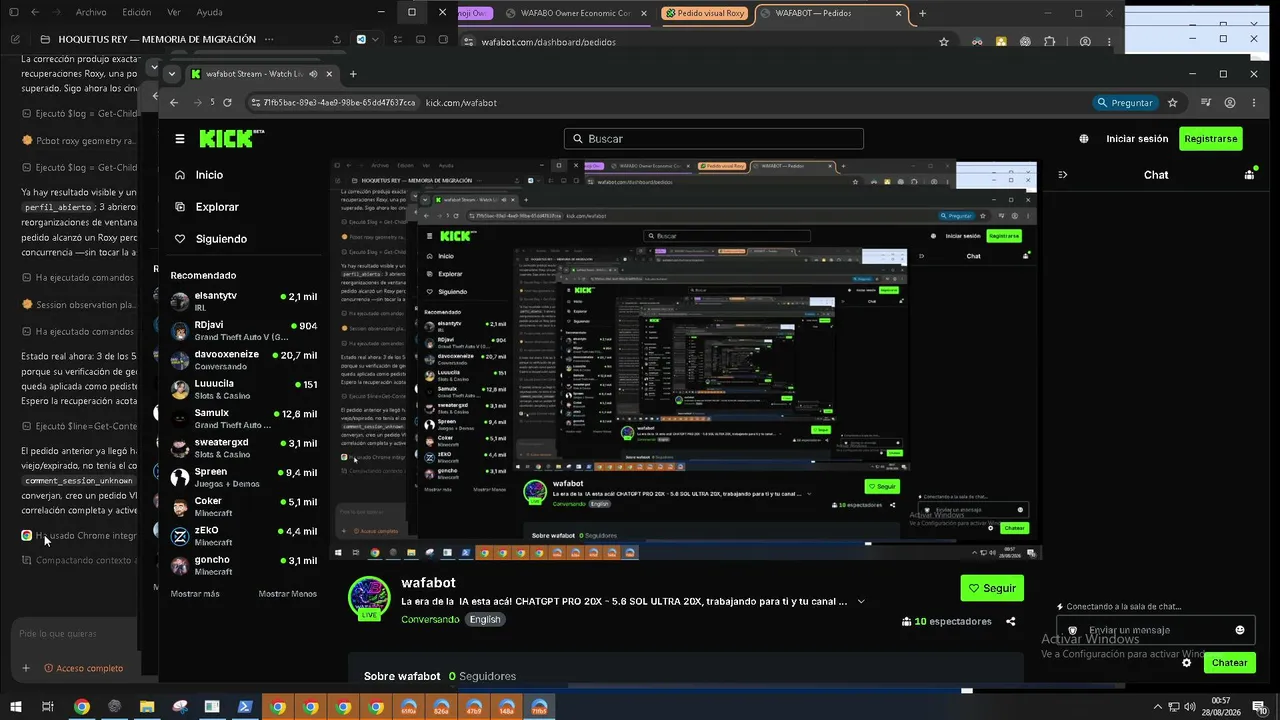Open PowerShell from the taskbar
1280x720 pixels.
(x=245, y=707)
